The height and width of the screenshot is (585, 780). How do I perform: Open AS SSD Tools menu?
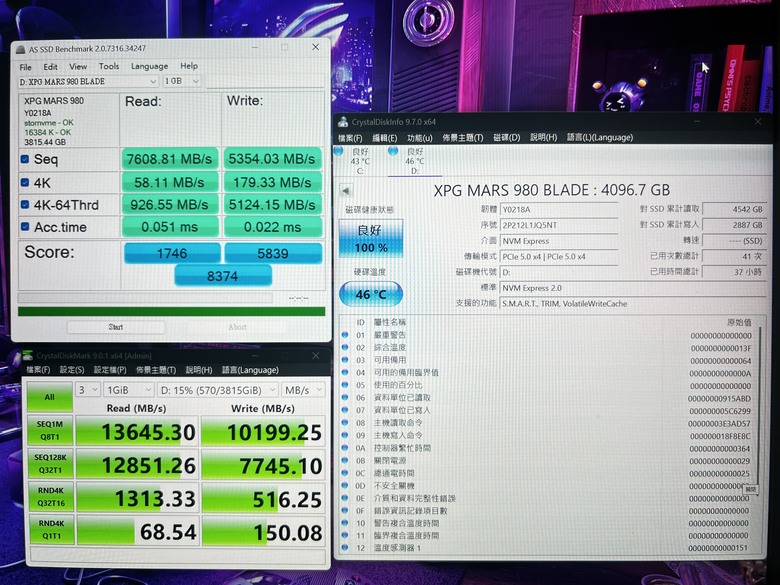tap(109, 66)
